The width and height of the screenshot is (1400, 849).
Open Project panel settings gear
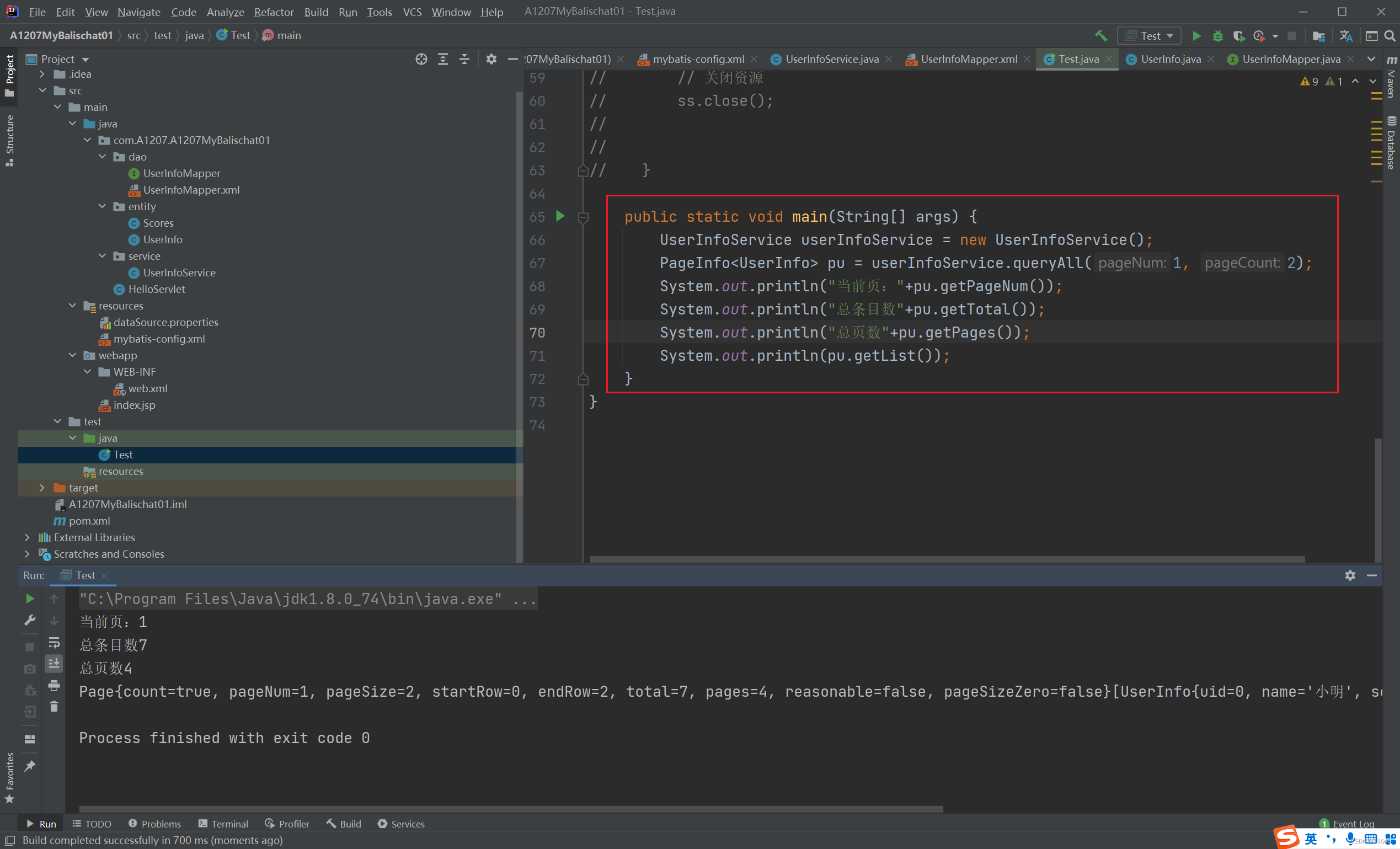click(x=491, y=59)
